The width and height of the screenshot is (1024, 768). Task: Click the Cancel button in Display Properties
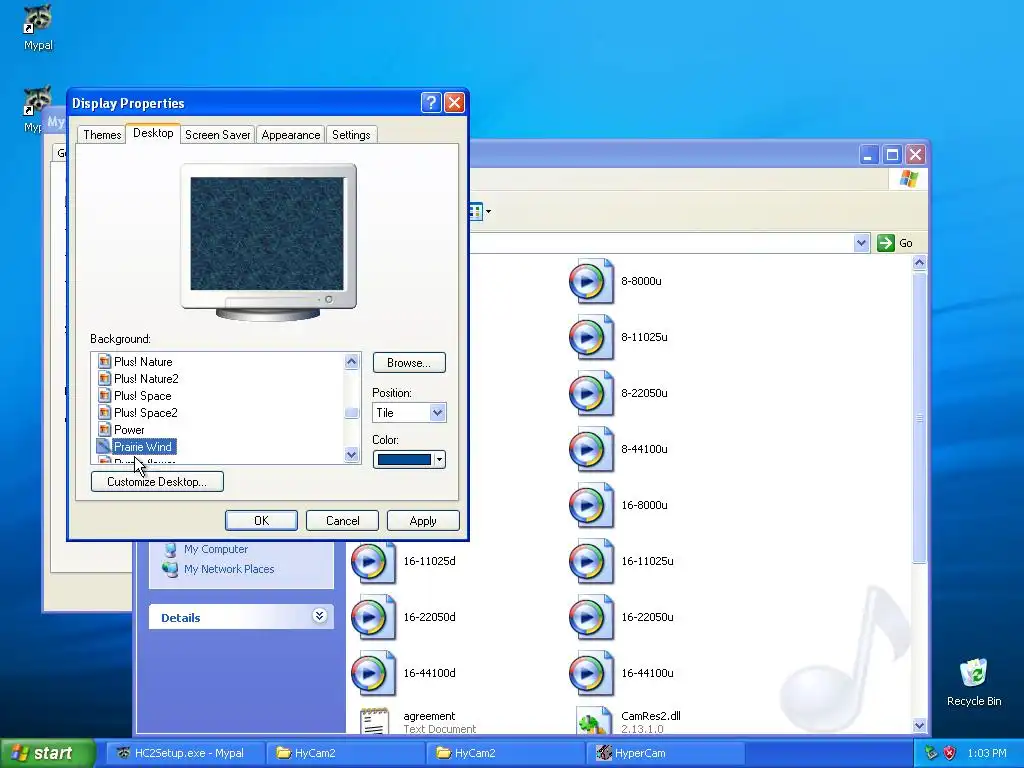342,520
